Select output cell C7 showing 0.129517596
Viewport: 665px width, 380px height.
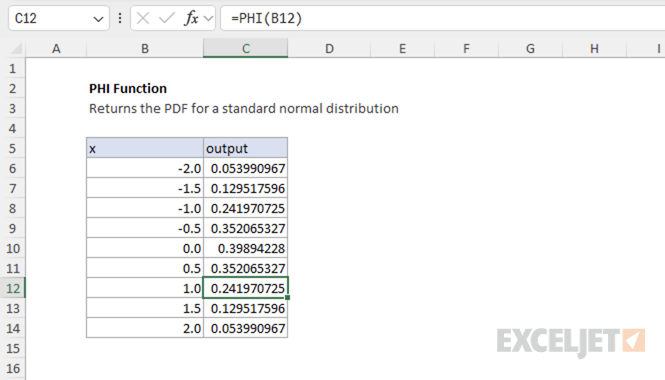click(x=246, y=188)
